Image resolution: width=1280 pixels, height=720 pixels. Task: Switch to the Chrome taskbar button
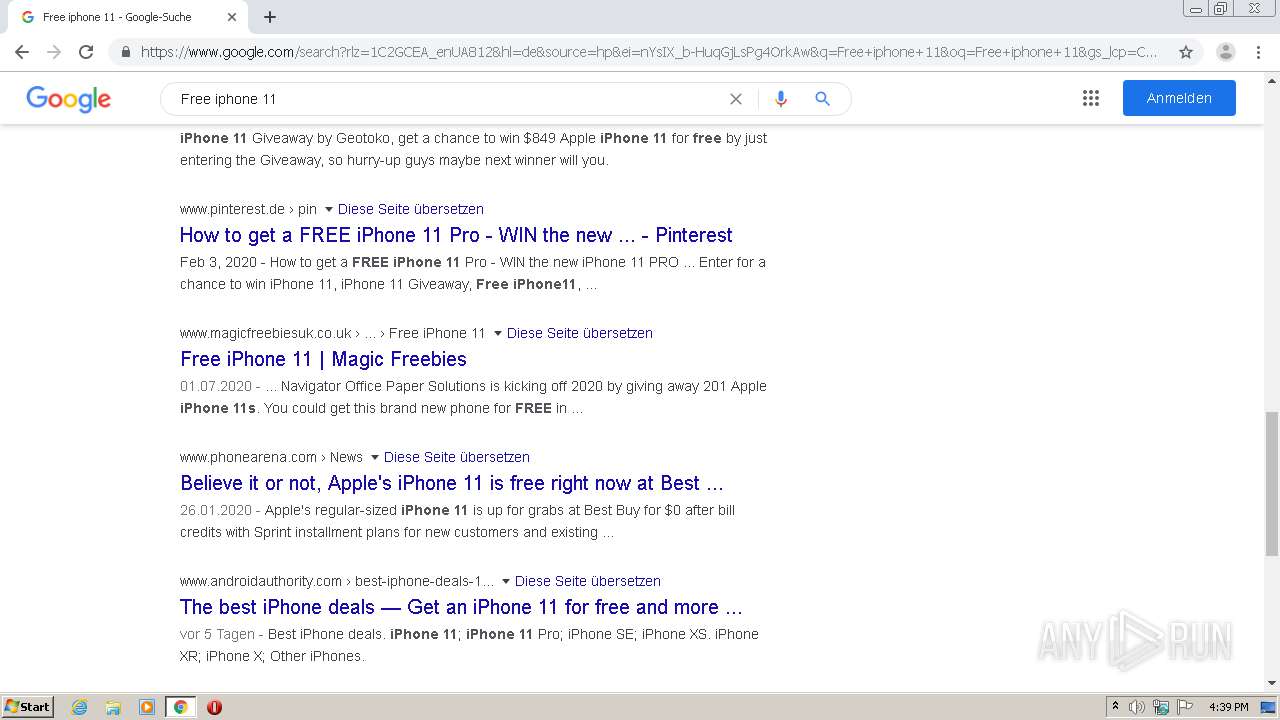pos(180,707)
